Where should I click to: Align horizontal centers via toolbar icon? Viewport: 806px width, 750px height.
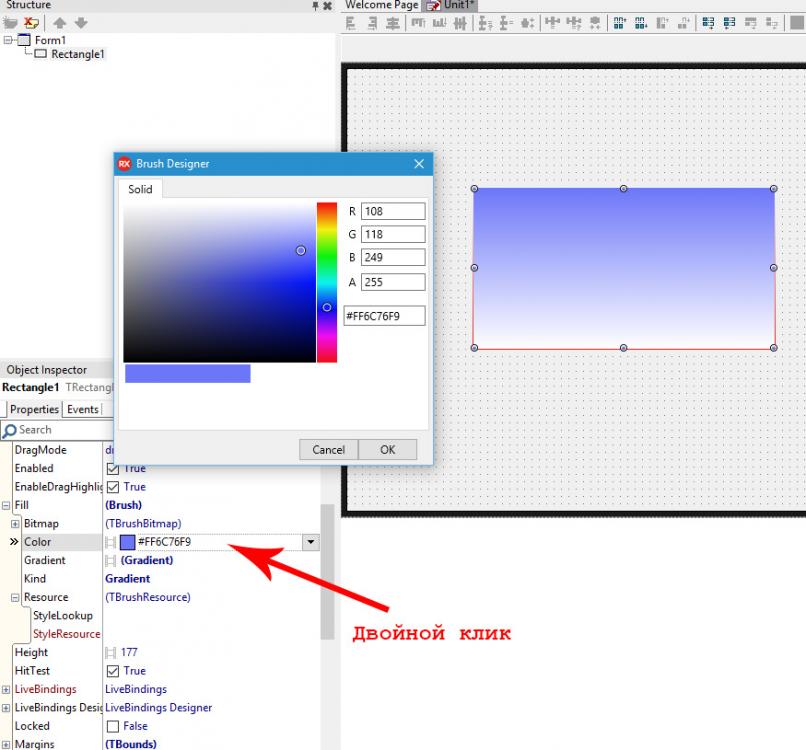(393, 23)
